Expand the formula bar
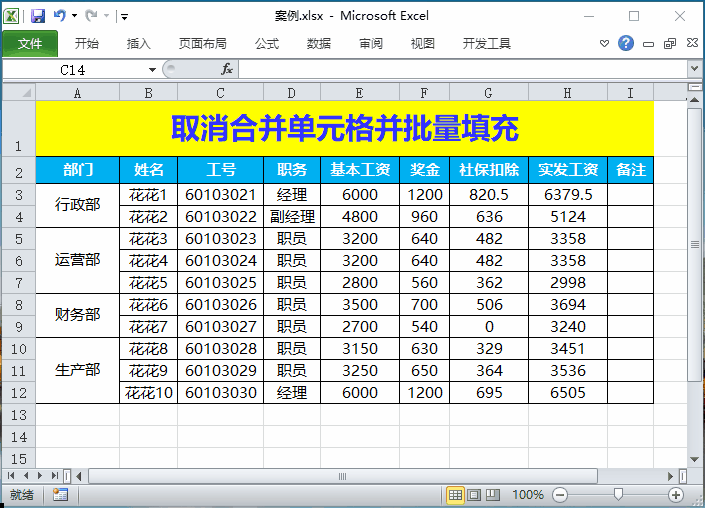 [694, 69]
